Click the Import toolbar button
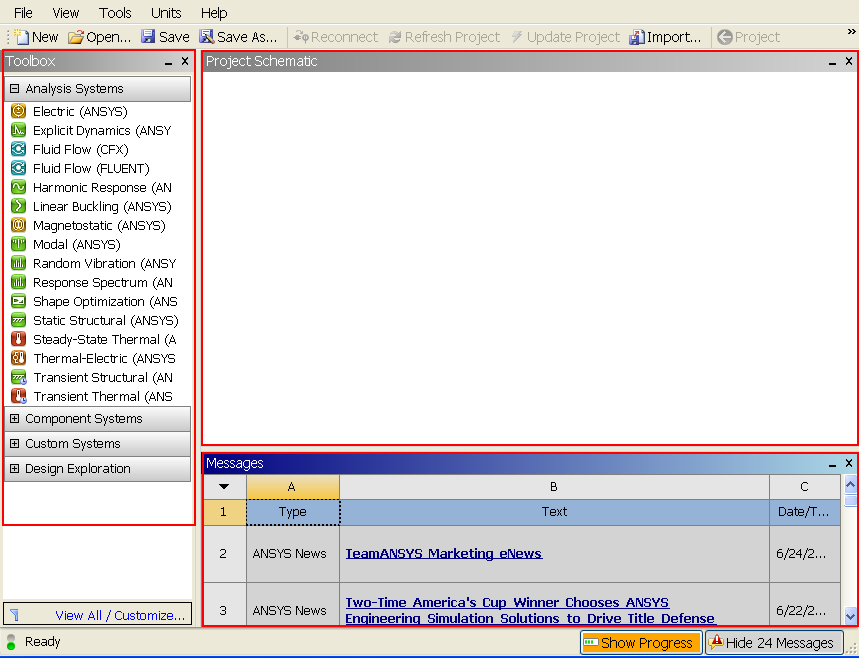This screenshot has width=859, height=658. pos(665,37)
